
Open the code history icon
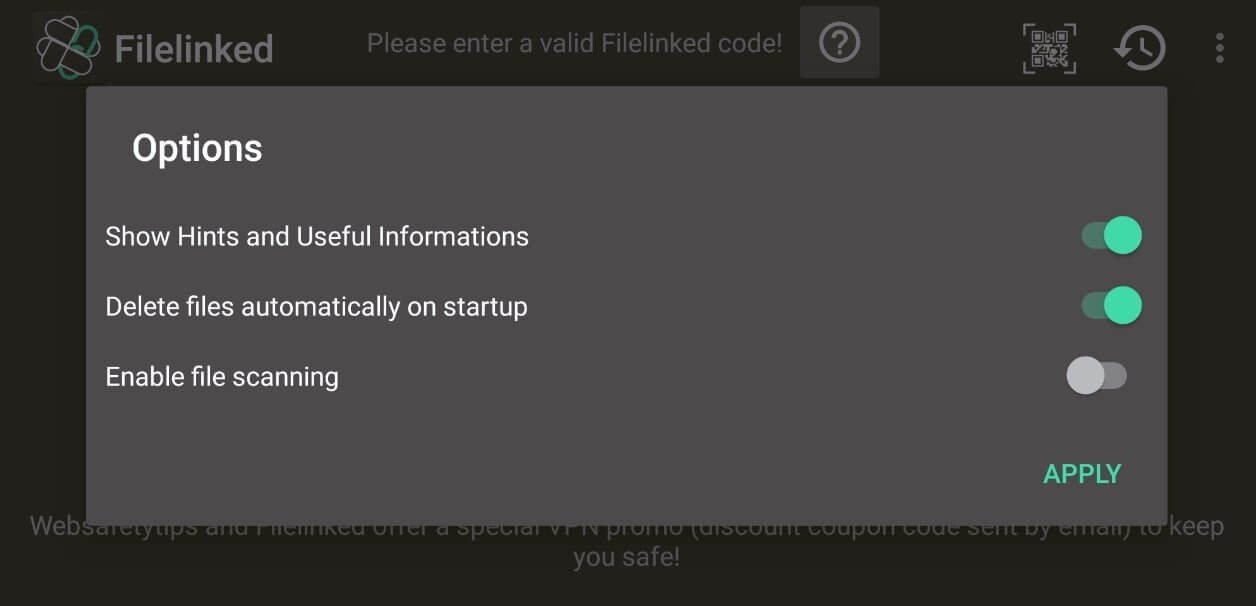pyautogui.click(x=1139, y=47)
